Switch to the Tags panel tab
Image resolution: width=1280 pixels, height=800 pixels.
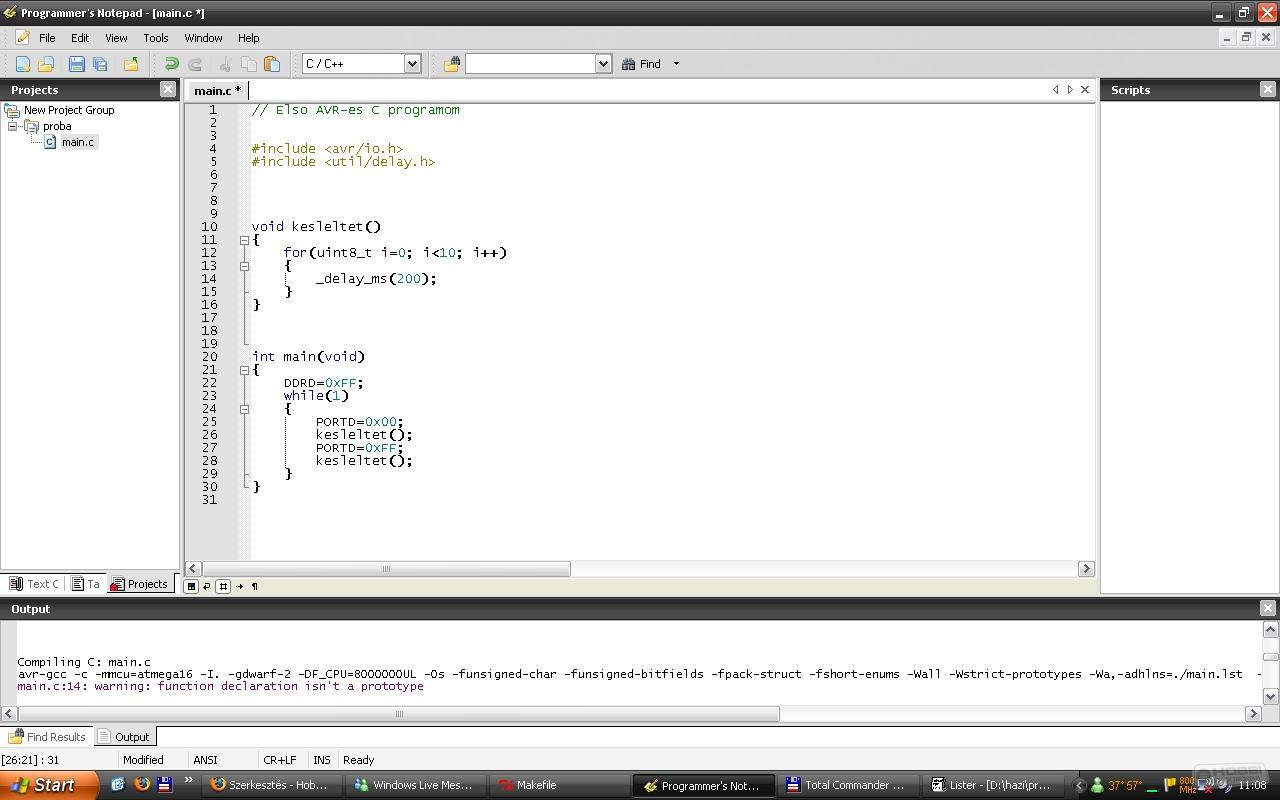86,584
